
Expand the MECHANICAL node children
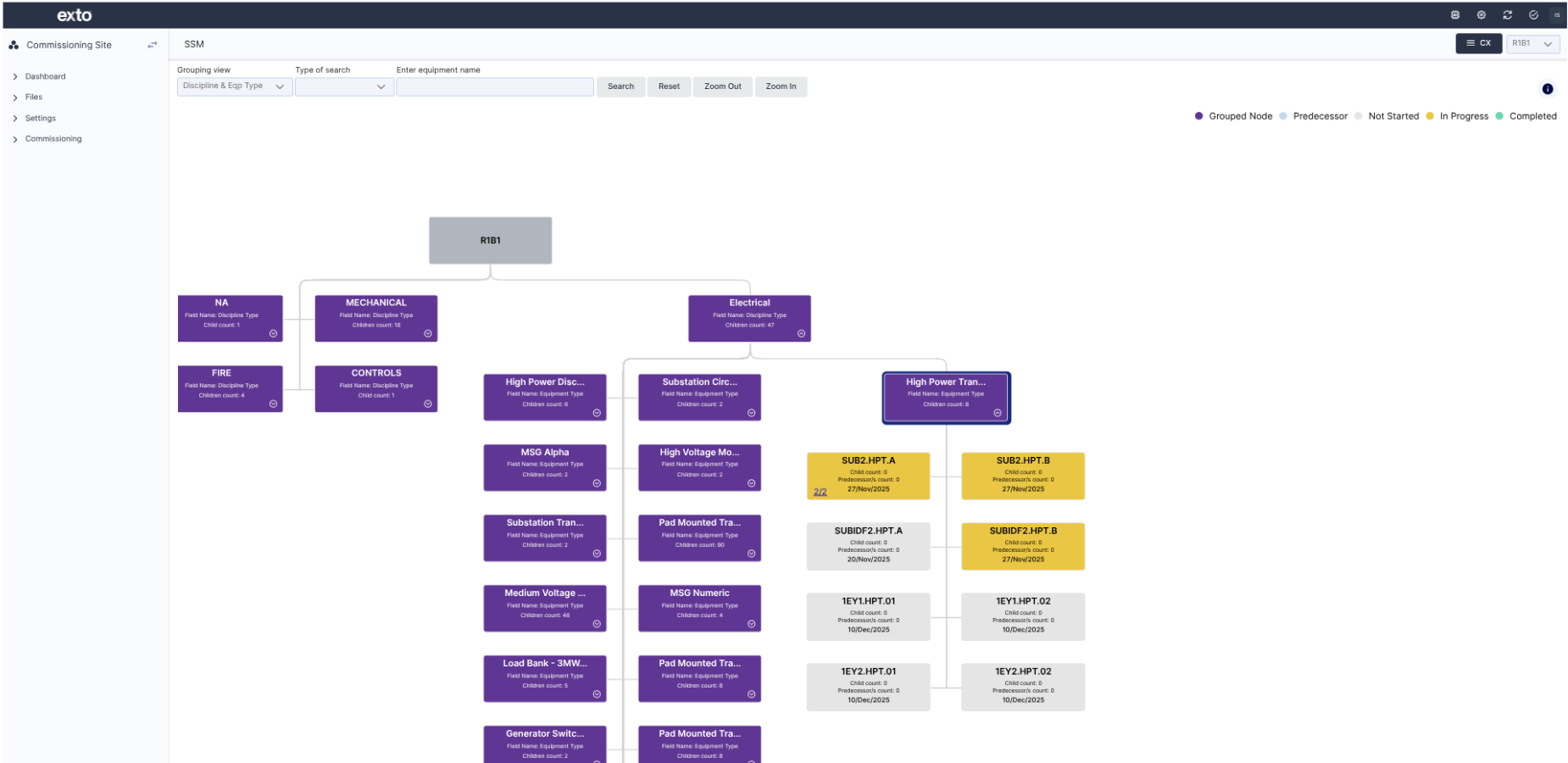coord(429,334)
